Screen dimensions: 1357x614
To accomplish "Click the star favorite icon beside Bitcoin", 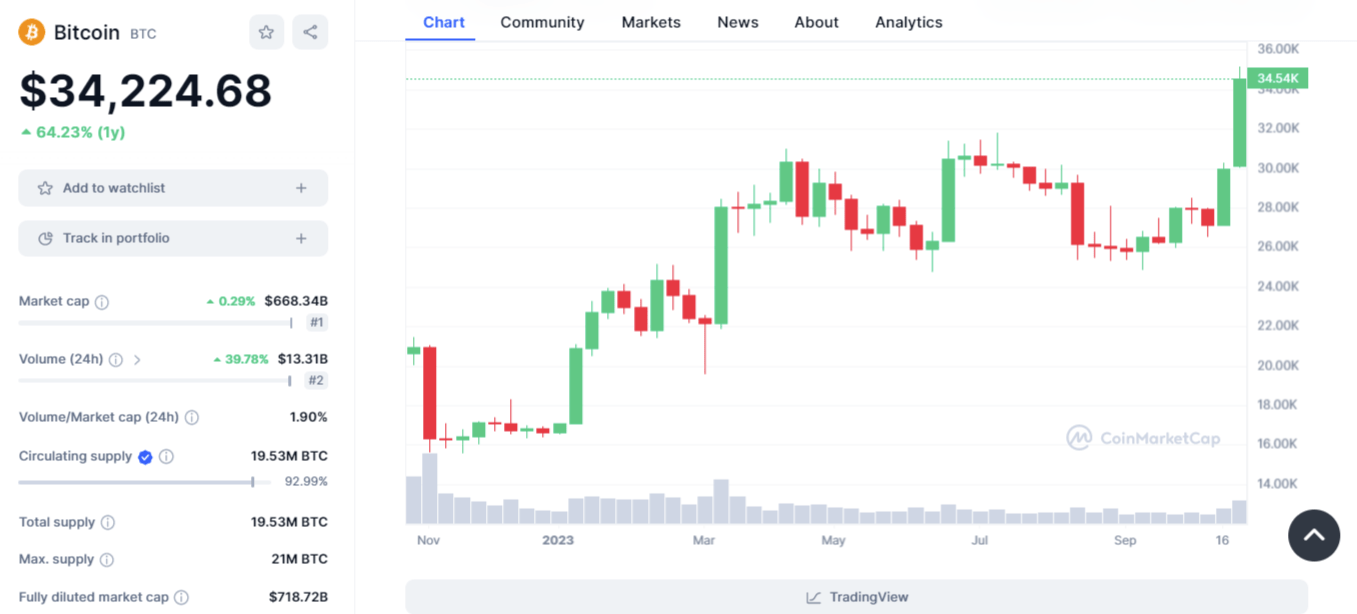I will pyautogui.click(x=266, y=32).
